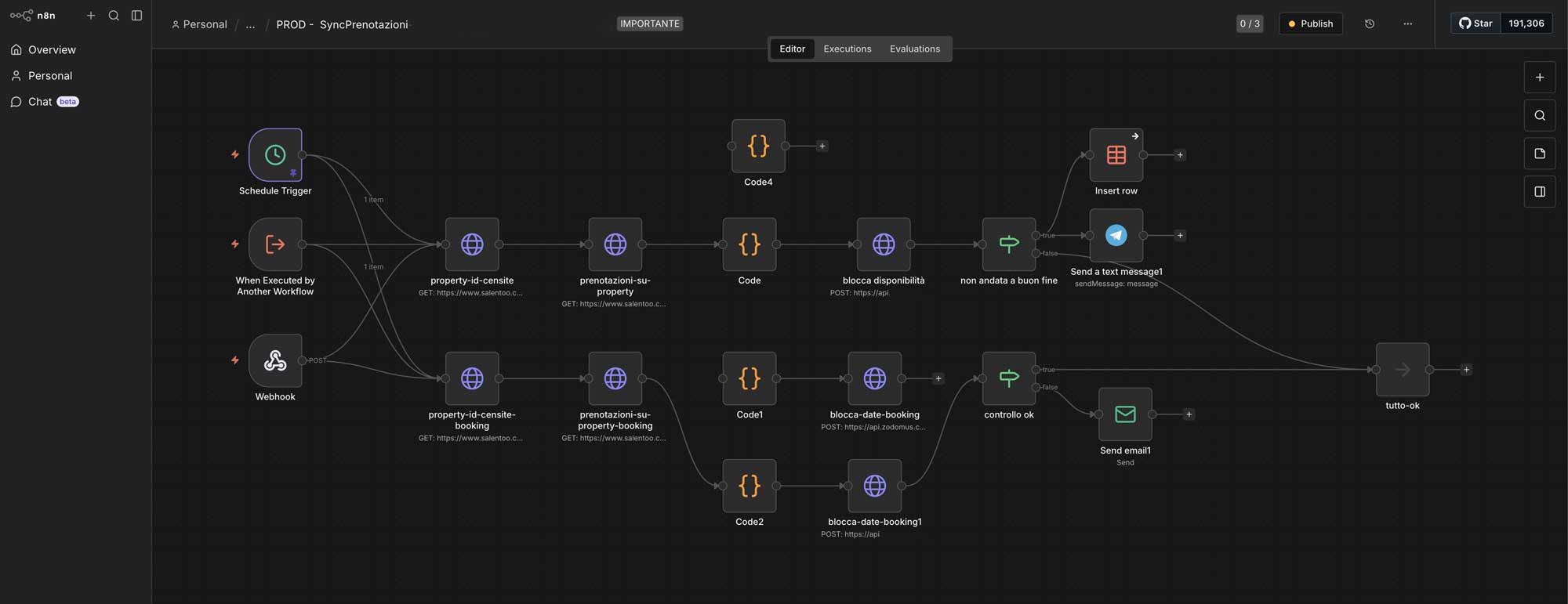Open the Personal section in sidebar

pos(50,75)
